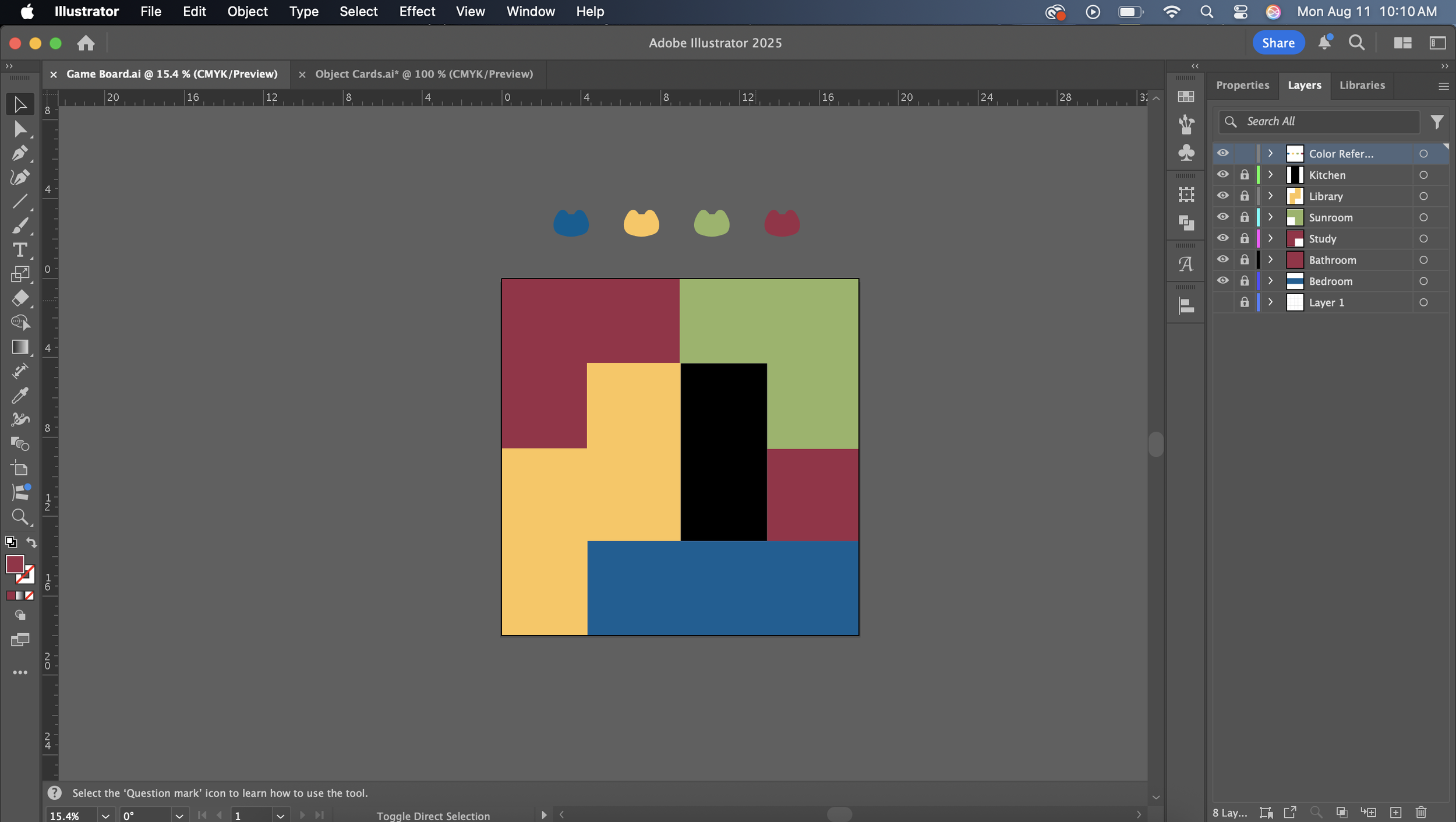Open the zoom level dropdown

105,816
